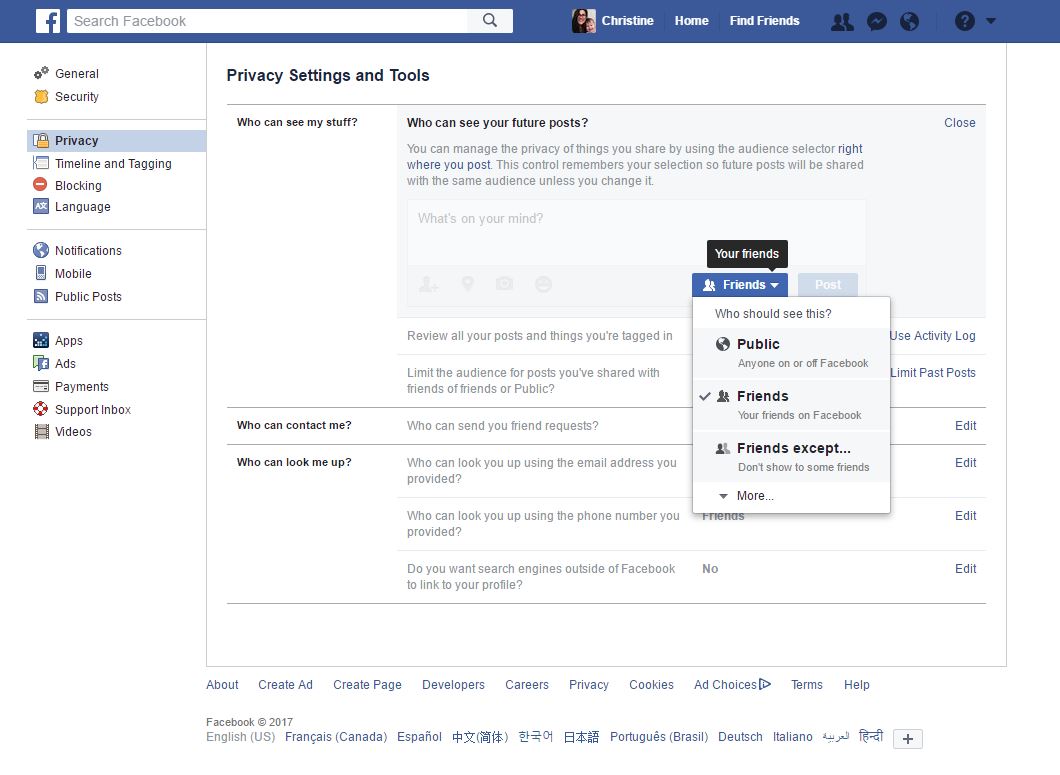Click the red Blocking icon
The width and height of the screenshot is (1060, 775).
pyautogui.click(x=41, y=185)
